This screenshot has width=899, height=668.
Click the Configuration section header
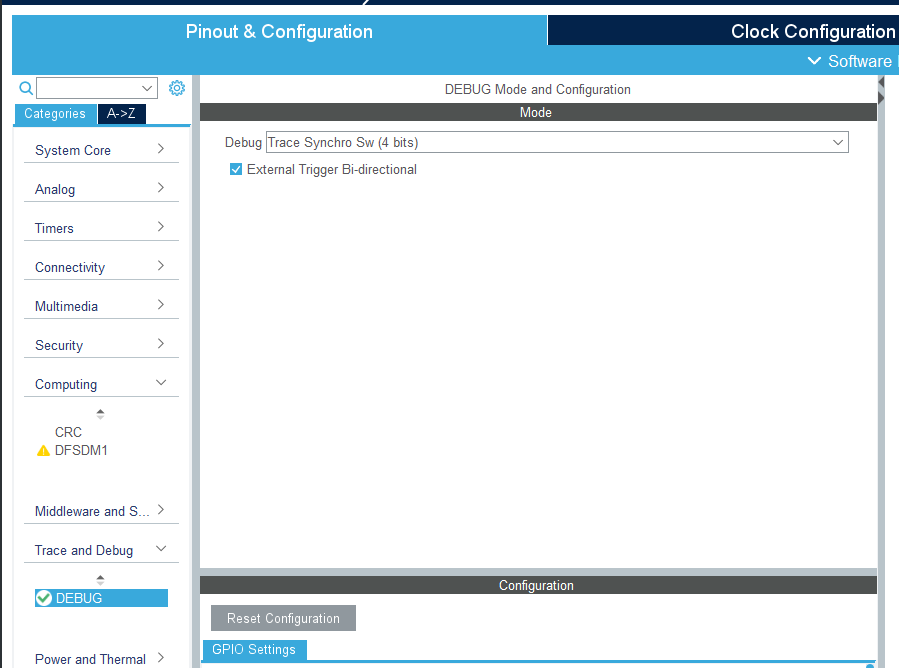(538, 585)
